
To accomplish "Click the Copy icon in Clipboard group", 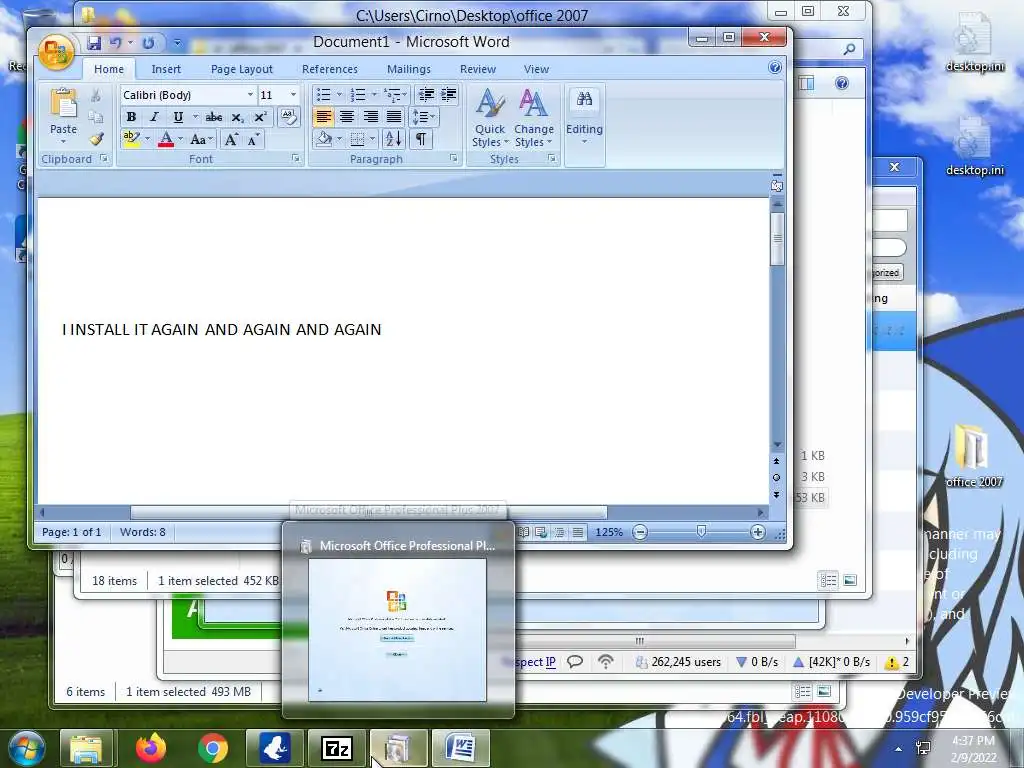I will click(x=96, y=117).
